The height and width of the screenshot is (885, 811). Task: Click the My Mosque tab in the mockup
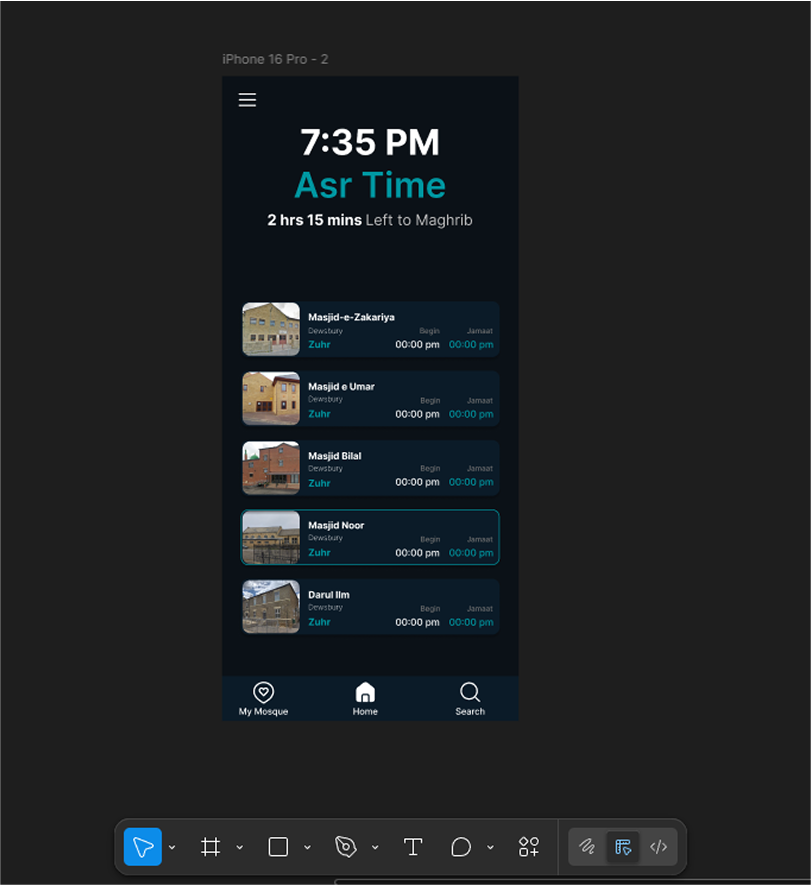click(x=263, y=699)
